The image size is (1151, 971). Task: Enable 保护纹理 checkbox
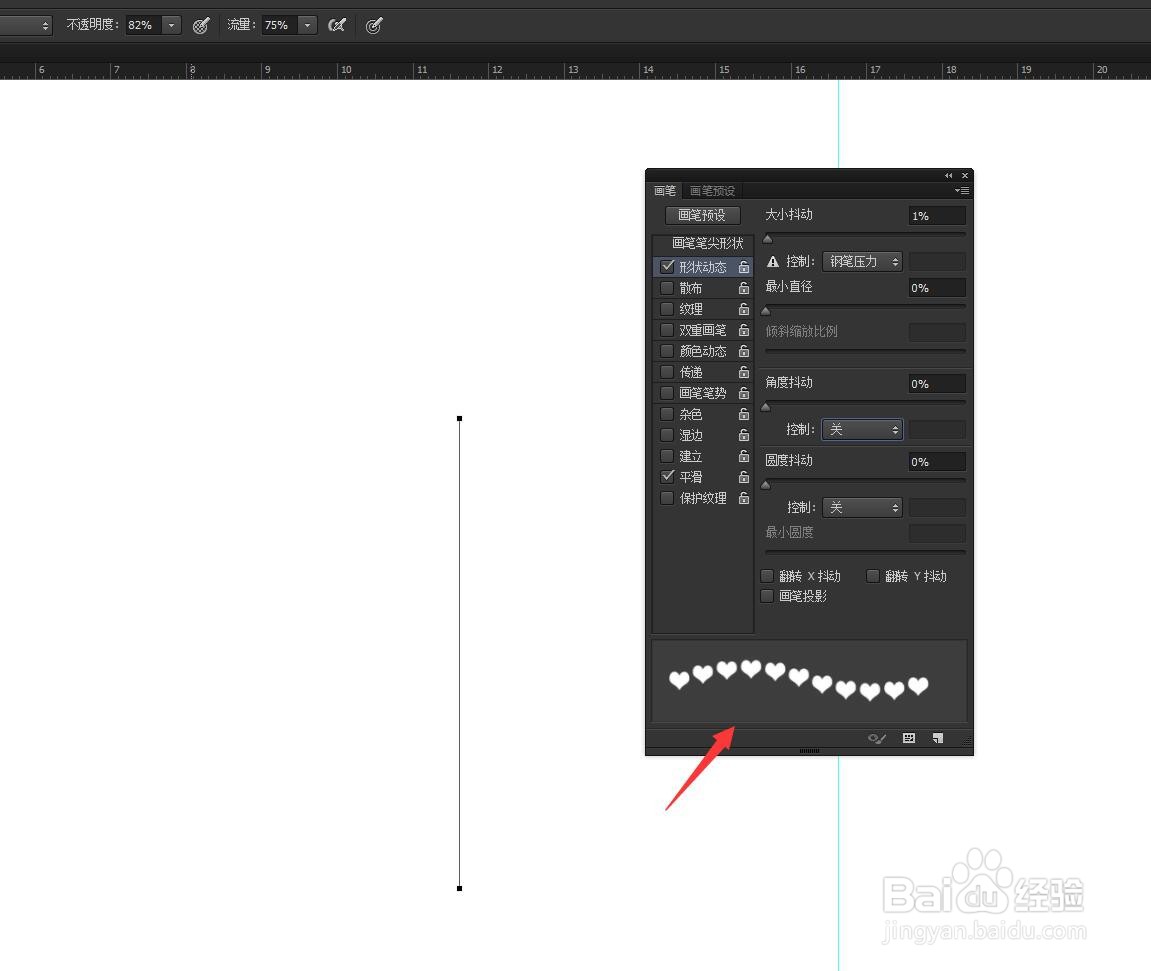pyautogui.click(x=667, y=498)
